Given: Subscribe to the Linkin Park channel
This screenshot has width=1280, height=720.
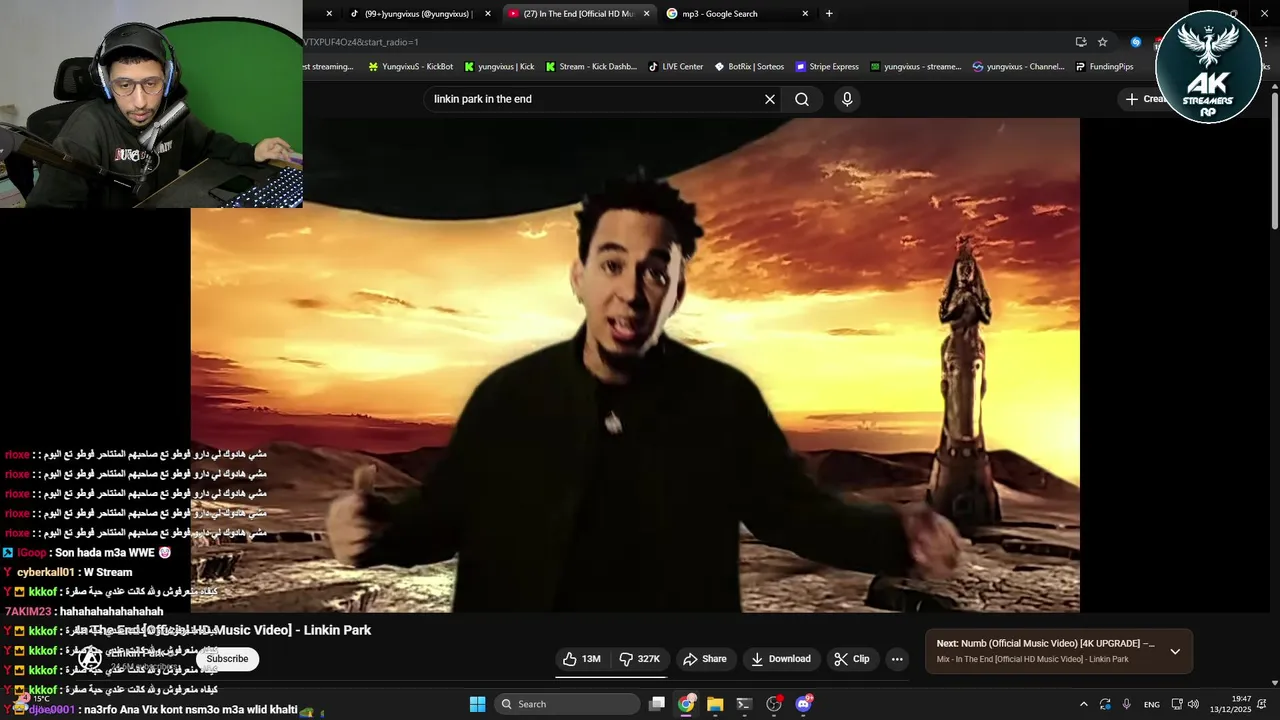Looking at the screenshot, I should pyautogui.click(x=227, y=659).
